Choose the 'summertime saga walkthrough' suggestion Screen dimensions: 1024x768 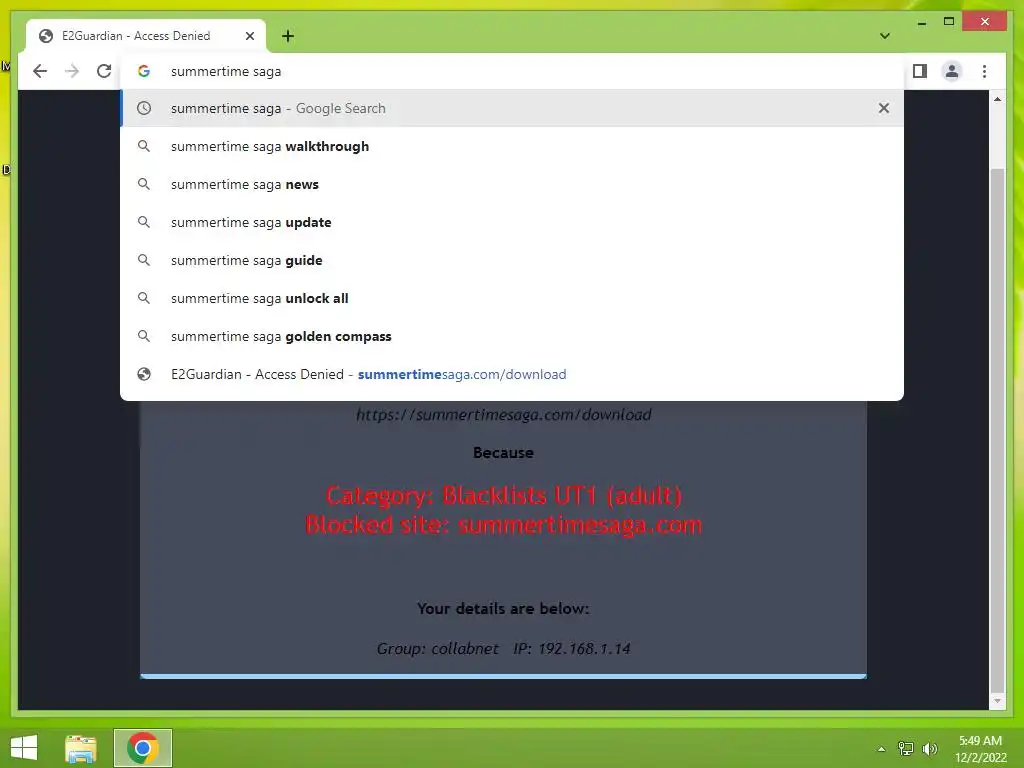coord(512,146)
